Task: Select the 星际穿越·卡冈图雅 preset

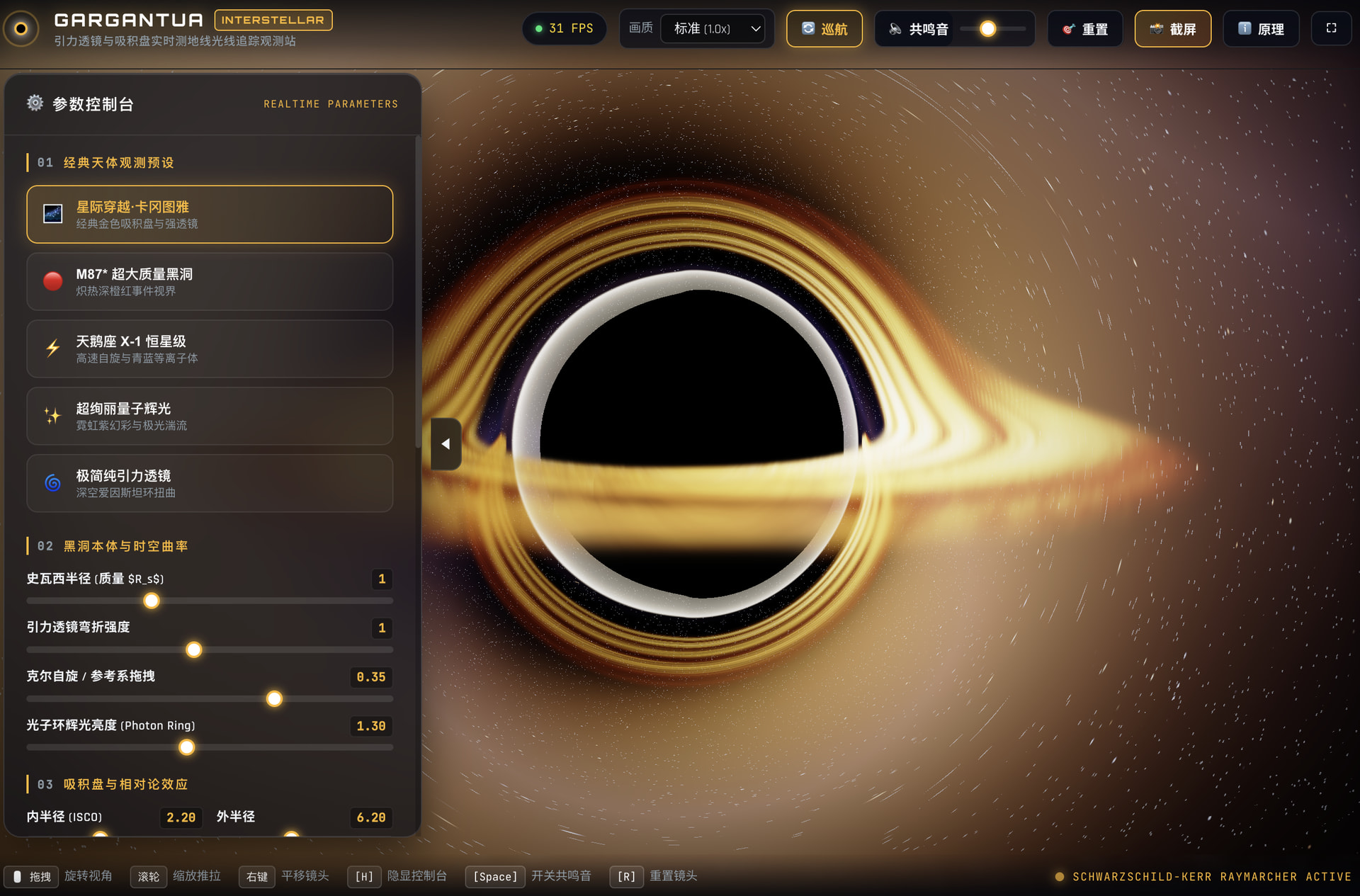Action: click(210, 215)
